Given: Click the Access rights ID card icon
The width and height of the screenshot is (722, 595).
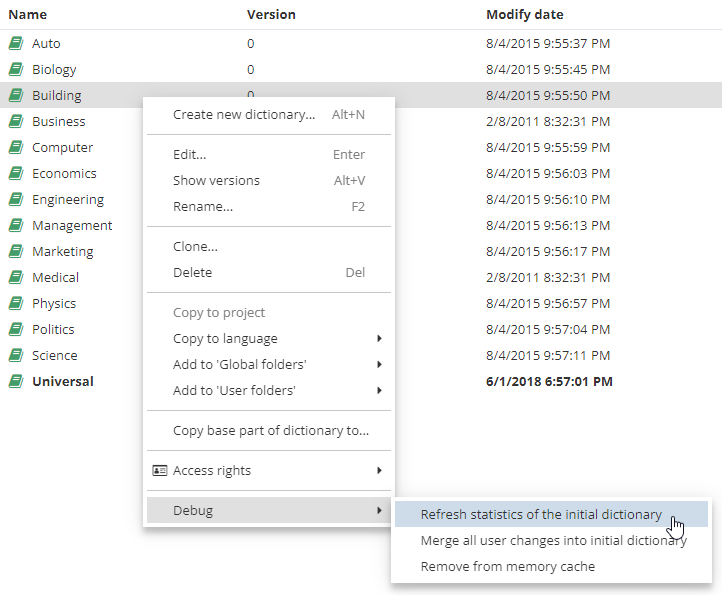Looking at the screenshot, I should click(x=160, y=471).
